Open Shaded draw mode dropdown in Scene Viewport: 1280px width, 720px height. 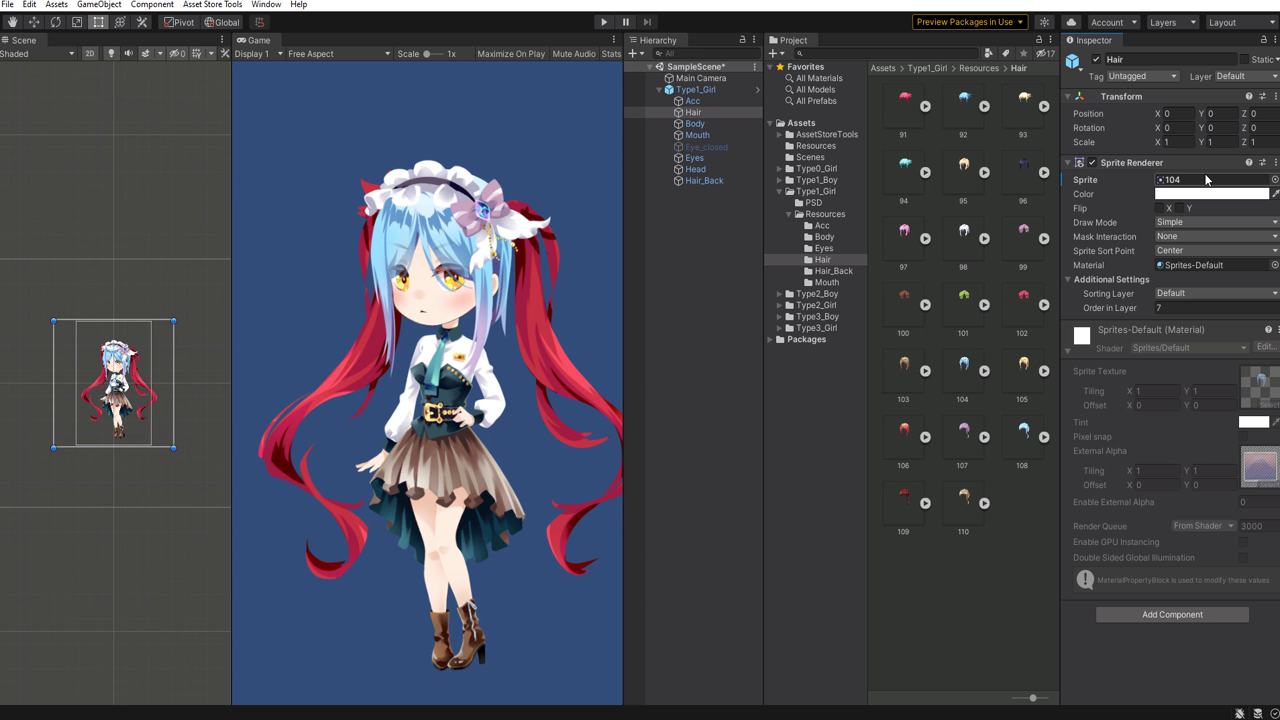coord(38,53)
